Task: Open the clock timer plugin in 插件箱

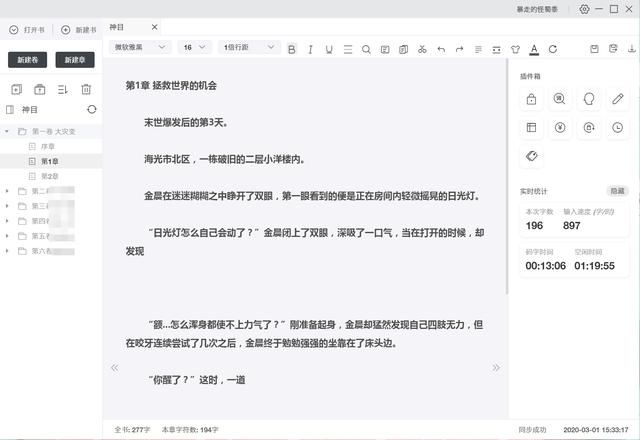Action: [x=618, y=128]
